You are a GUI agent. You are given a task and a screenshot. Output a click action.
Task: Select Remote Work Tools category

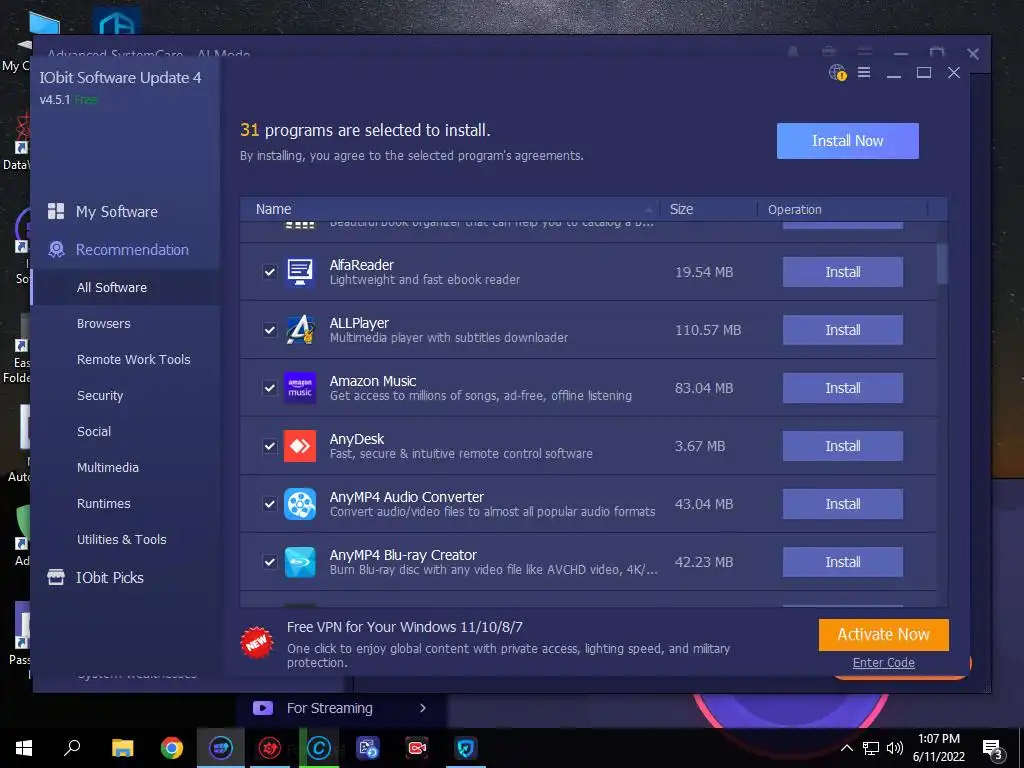point(133,359)
